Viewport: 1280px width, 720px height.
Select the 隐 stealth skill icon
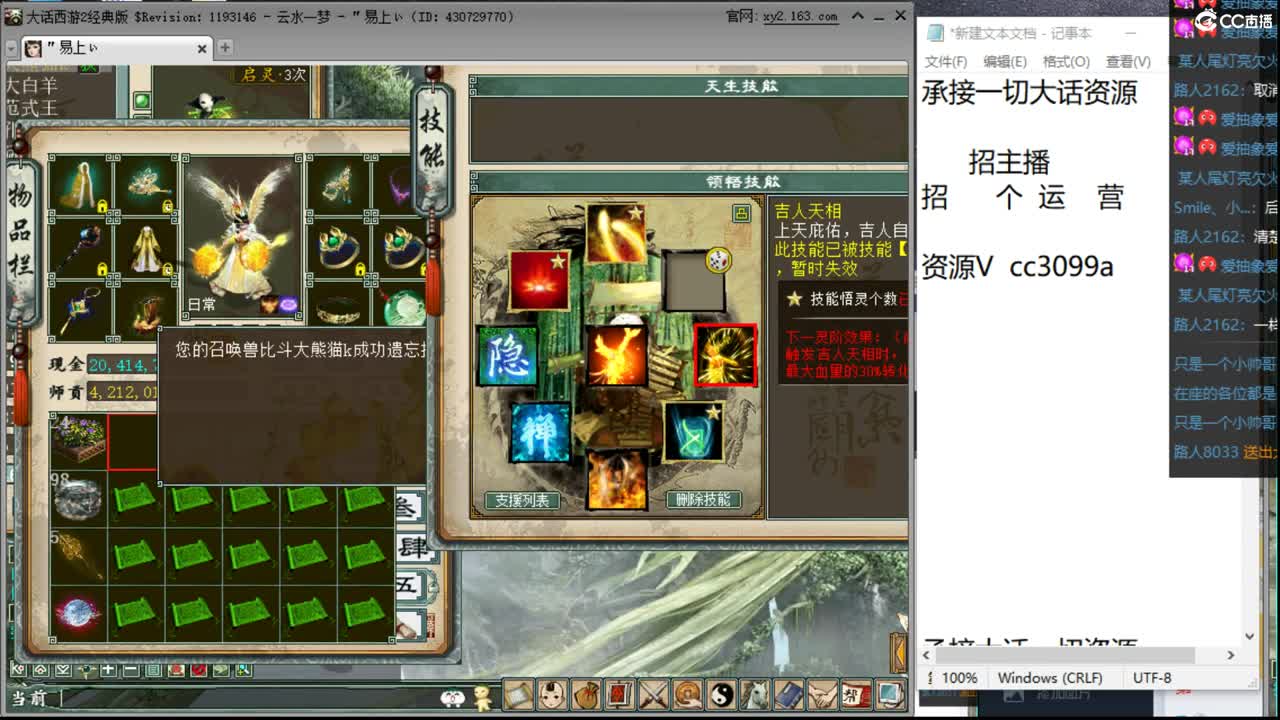point(507,356)
